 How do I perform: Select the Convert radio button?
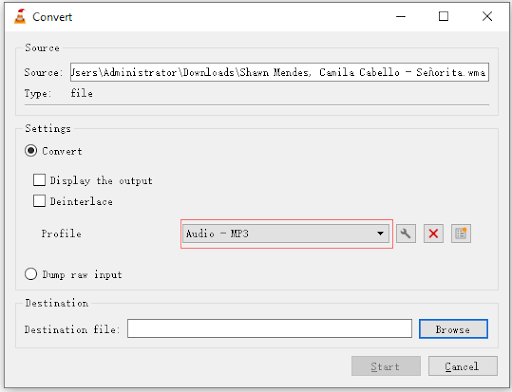[31, 151]
